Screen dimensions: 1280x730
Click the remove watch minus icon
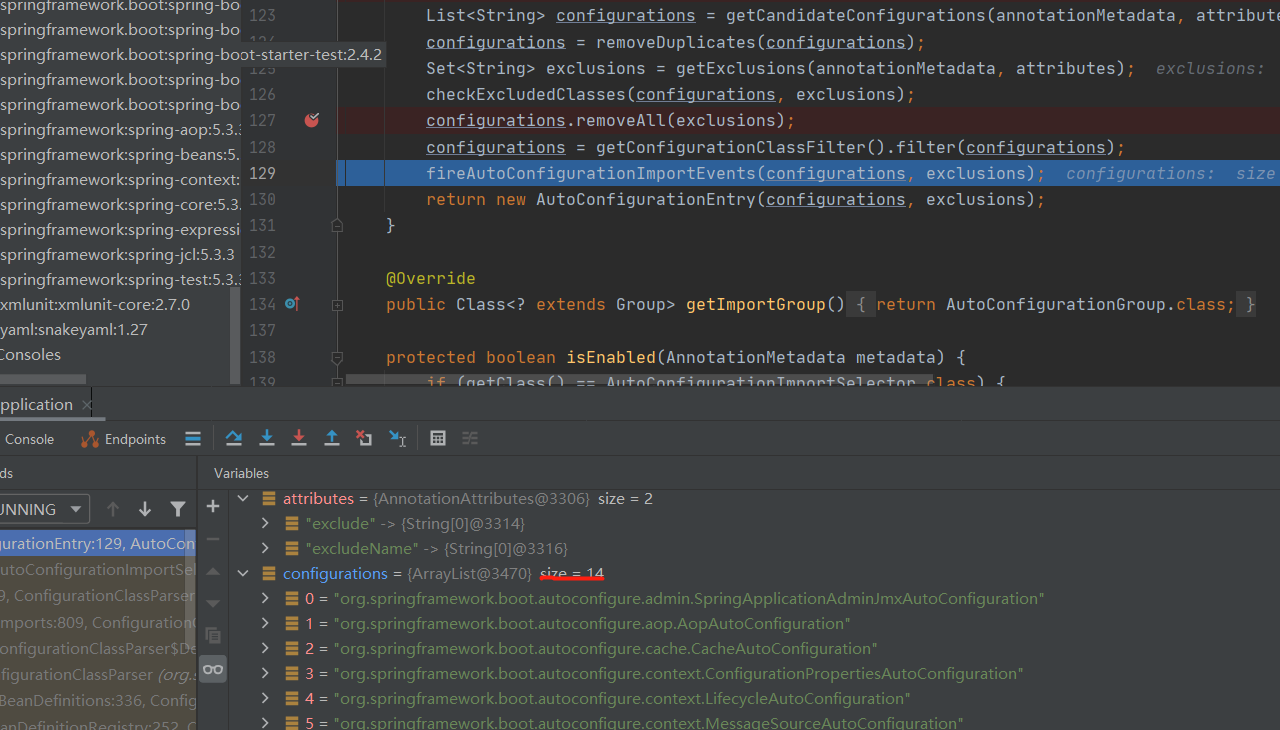tap(213, 539)
